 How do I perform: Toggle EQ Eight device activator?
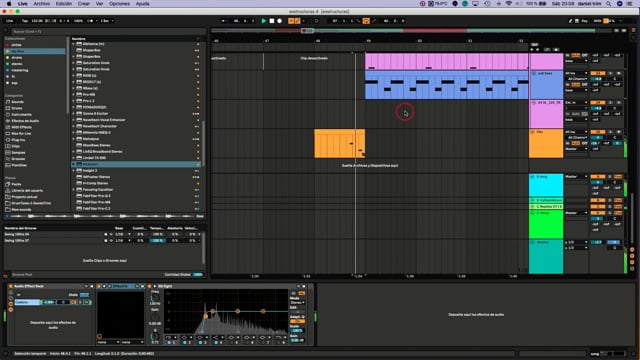pyautogui.click(x=150, y=286)
